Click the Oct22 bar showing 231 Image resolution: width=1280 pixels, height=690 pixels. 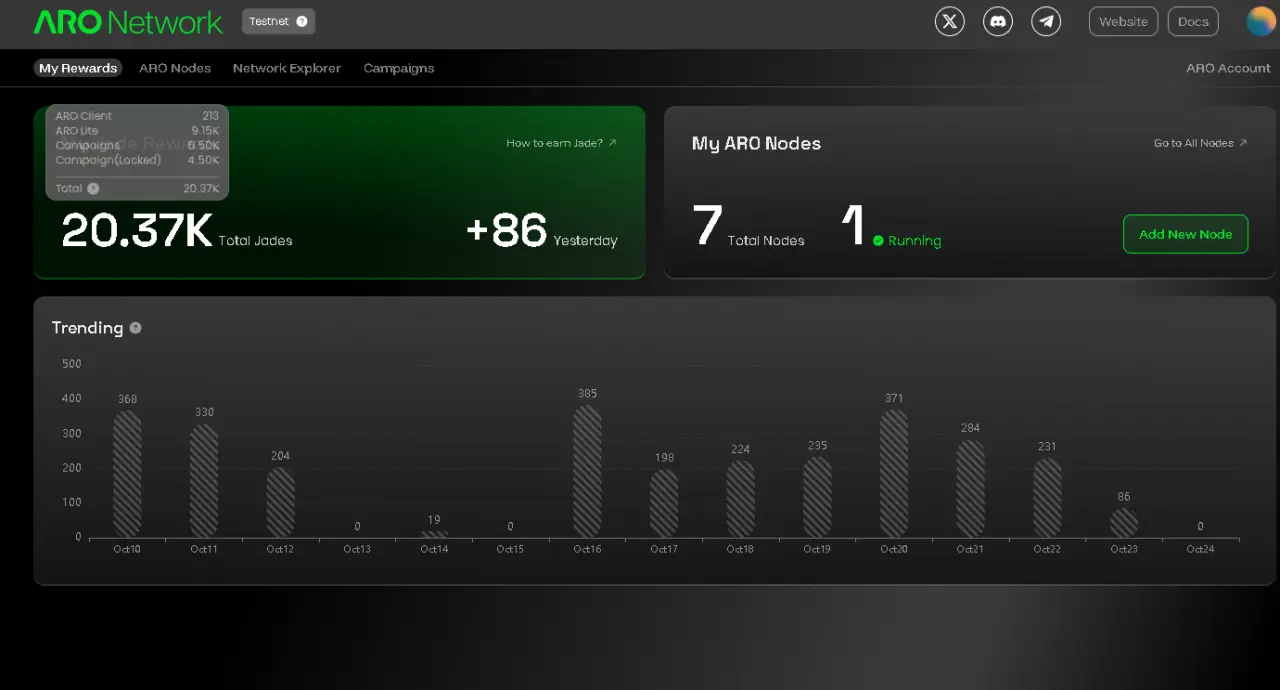(1047, 497)
